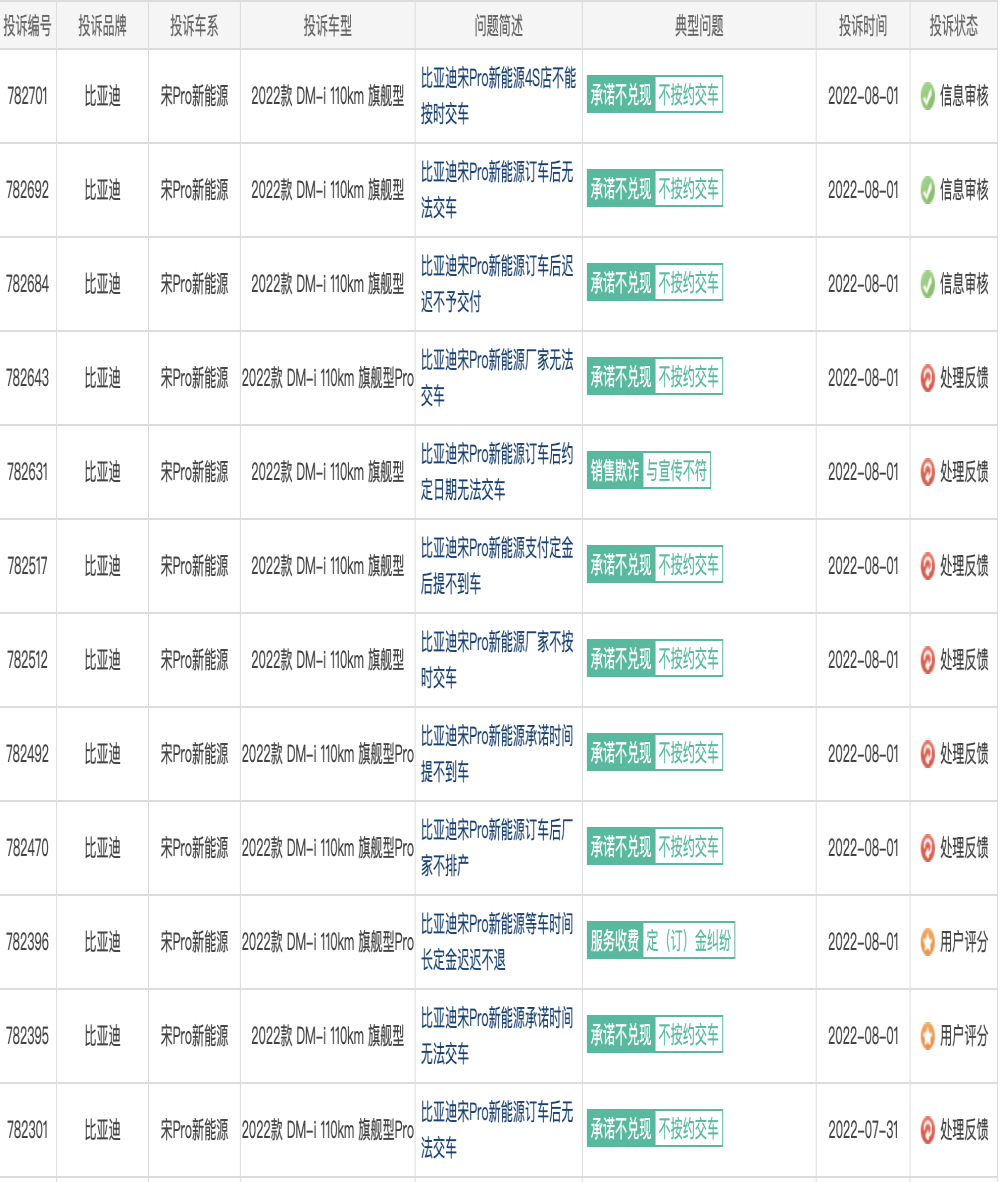Click 投诉编号 column header
Viewport: 1000px width, 1182px height.
(28, 26)
